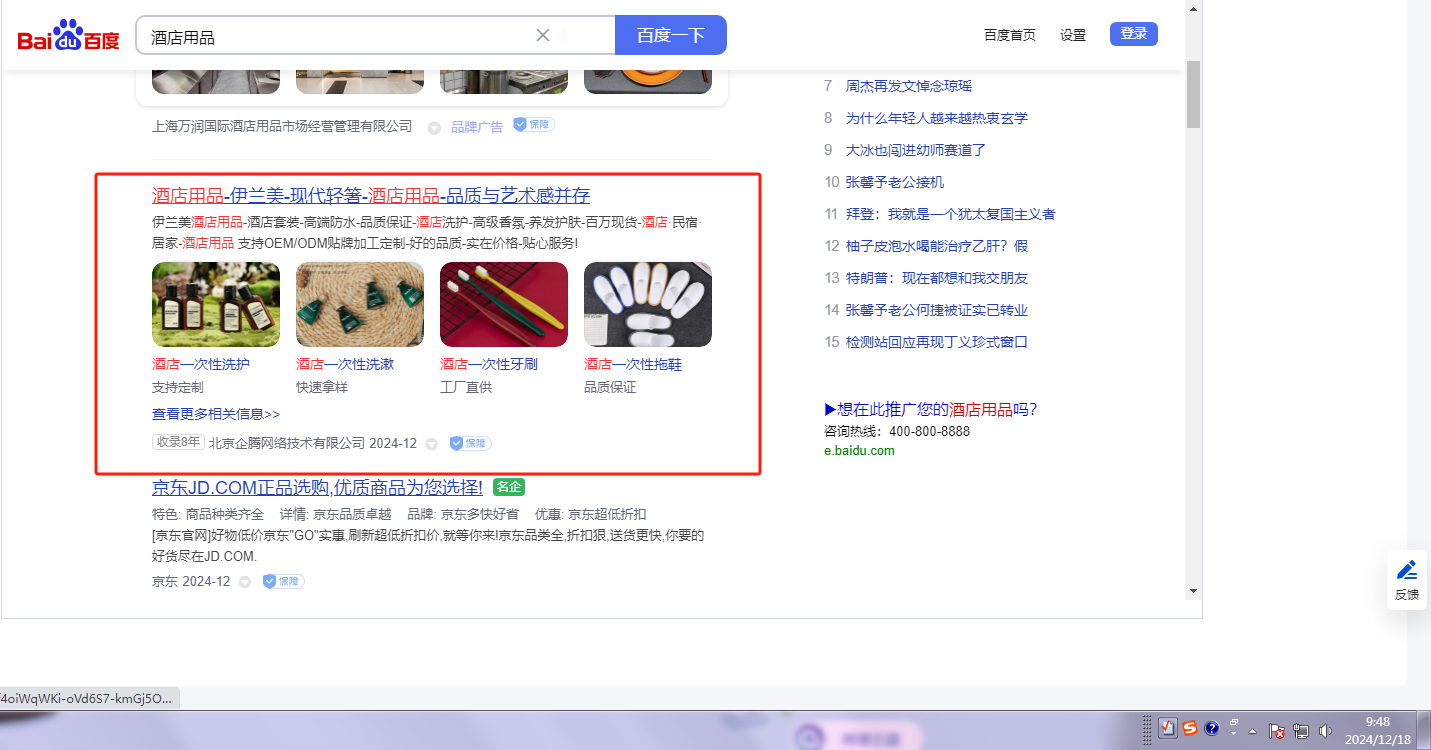Open the shampoo bottles thumbnail
Screen dimensions: 1431x750
click(216, 304)
